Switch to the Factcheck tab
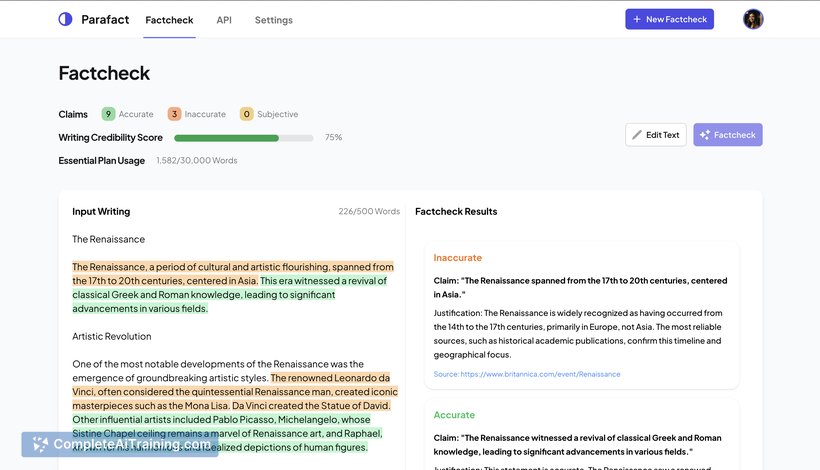Screen dimensions: 820x470 pos(169,20)
